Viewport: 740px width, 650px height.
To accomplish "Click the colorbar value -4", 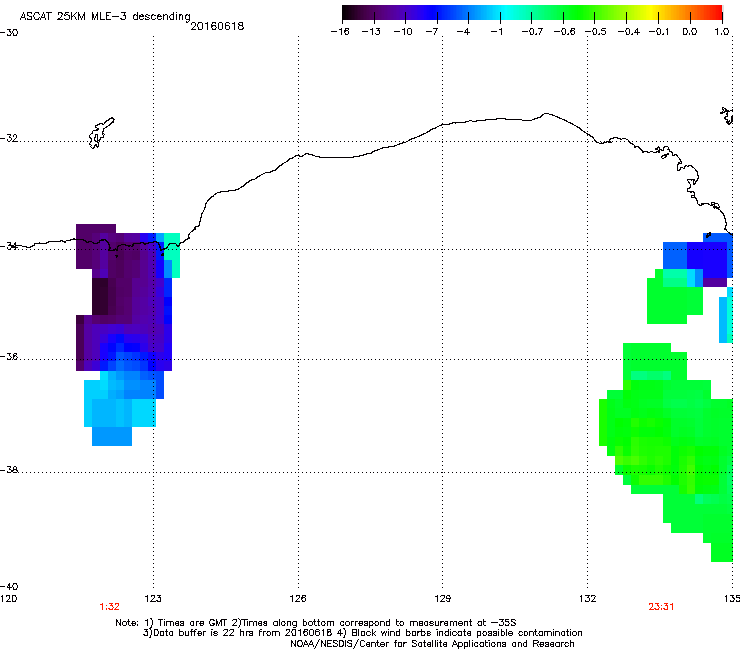I will pyautogui.click(x=463, y=32).
